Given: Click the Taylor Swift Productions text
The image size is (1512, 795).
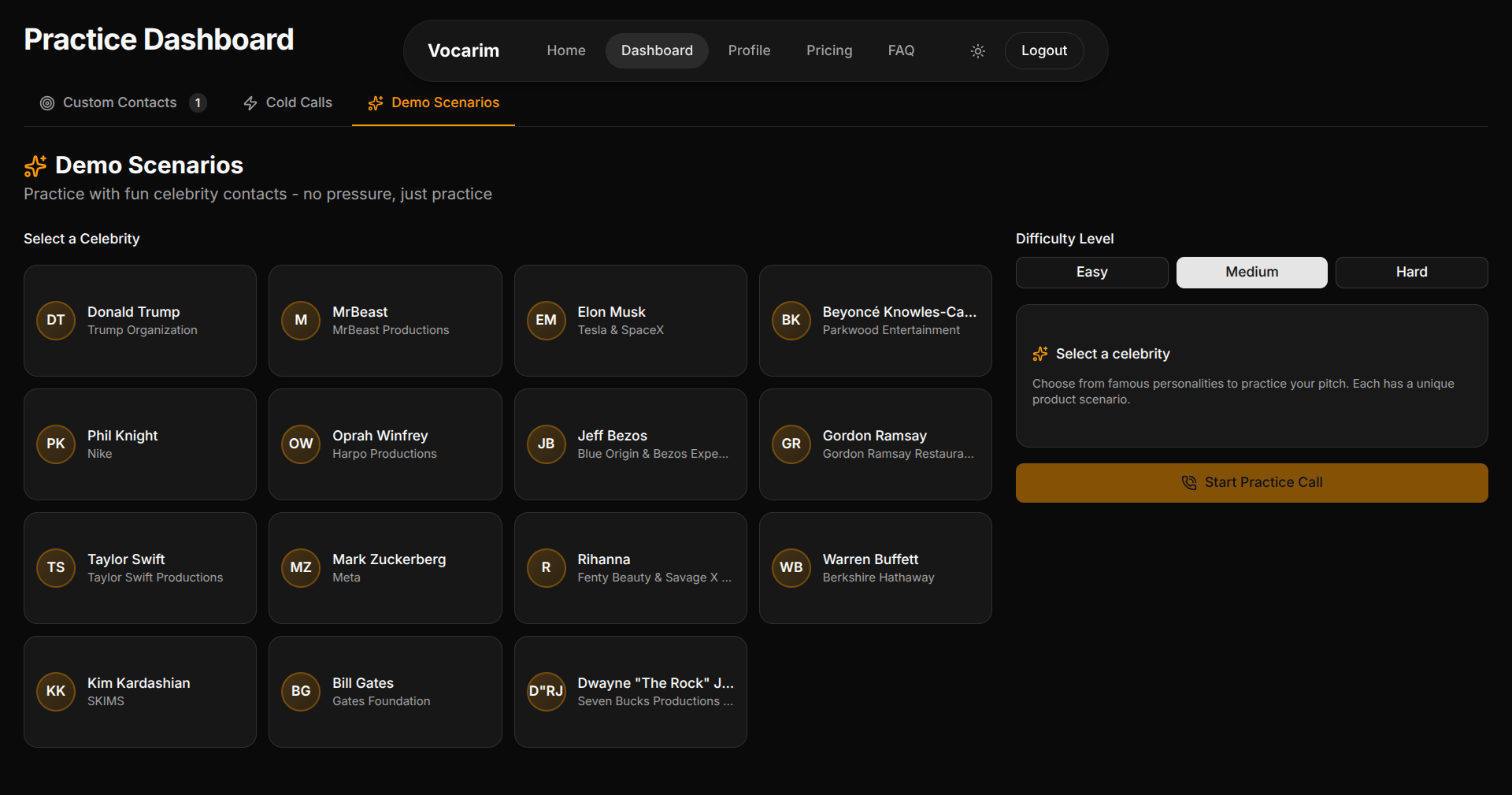Looking at the screenshot, I should 155,578.
